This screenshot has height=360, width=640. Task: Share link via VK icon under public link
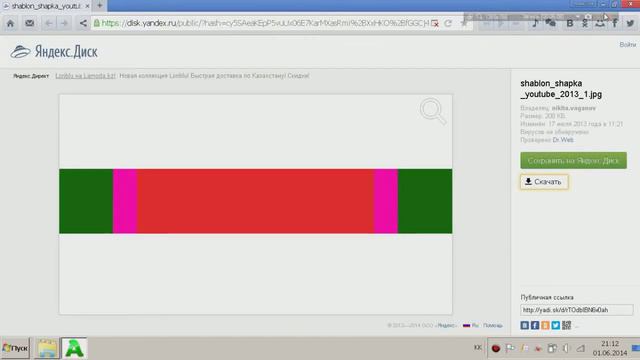(524, 325)
